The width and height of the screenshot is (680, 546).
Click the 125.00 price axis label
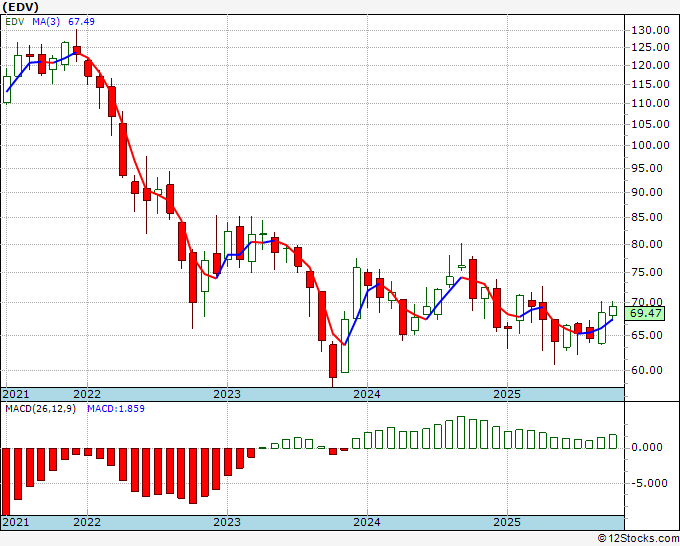pyautogui.click(x=650, y=47)
